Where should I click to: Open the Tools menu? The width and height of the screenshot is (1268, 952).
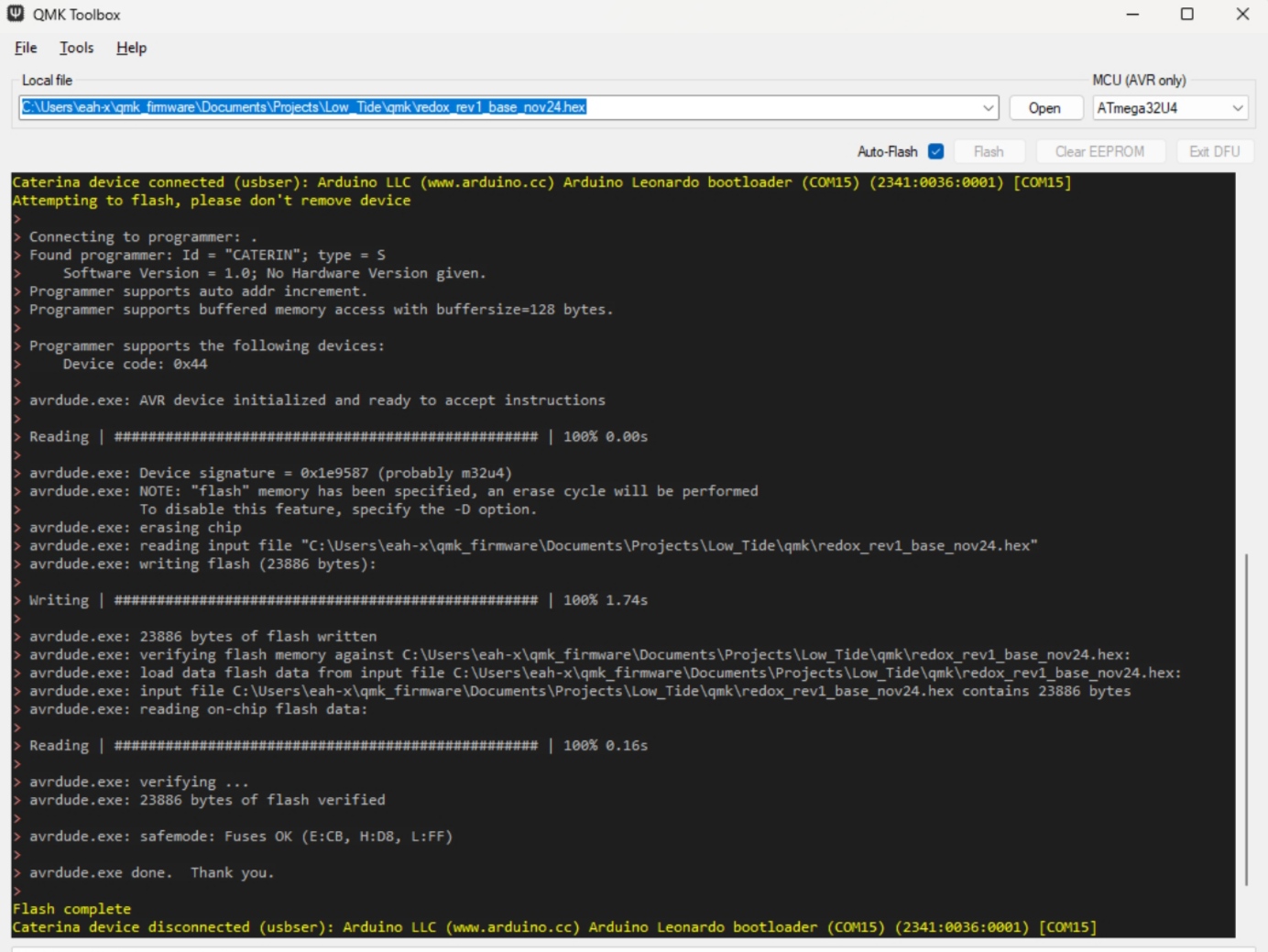coord(76,48)
